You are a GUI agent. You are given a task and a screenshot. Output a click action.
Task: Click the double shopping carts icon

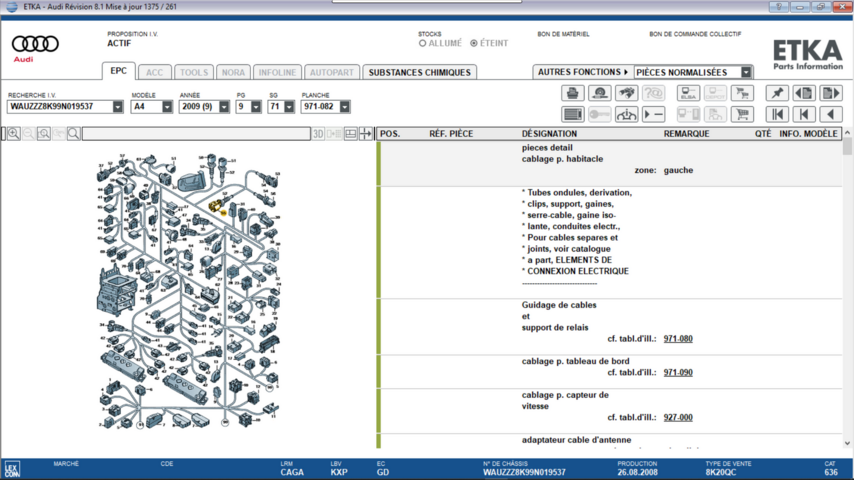point(742,93)
